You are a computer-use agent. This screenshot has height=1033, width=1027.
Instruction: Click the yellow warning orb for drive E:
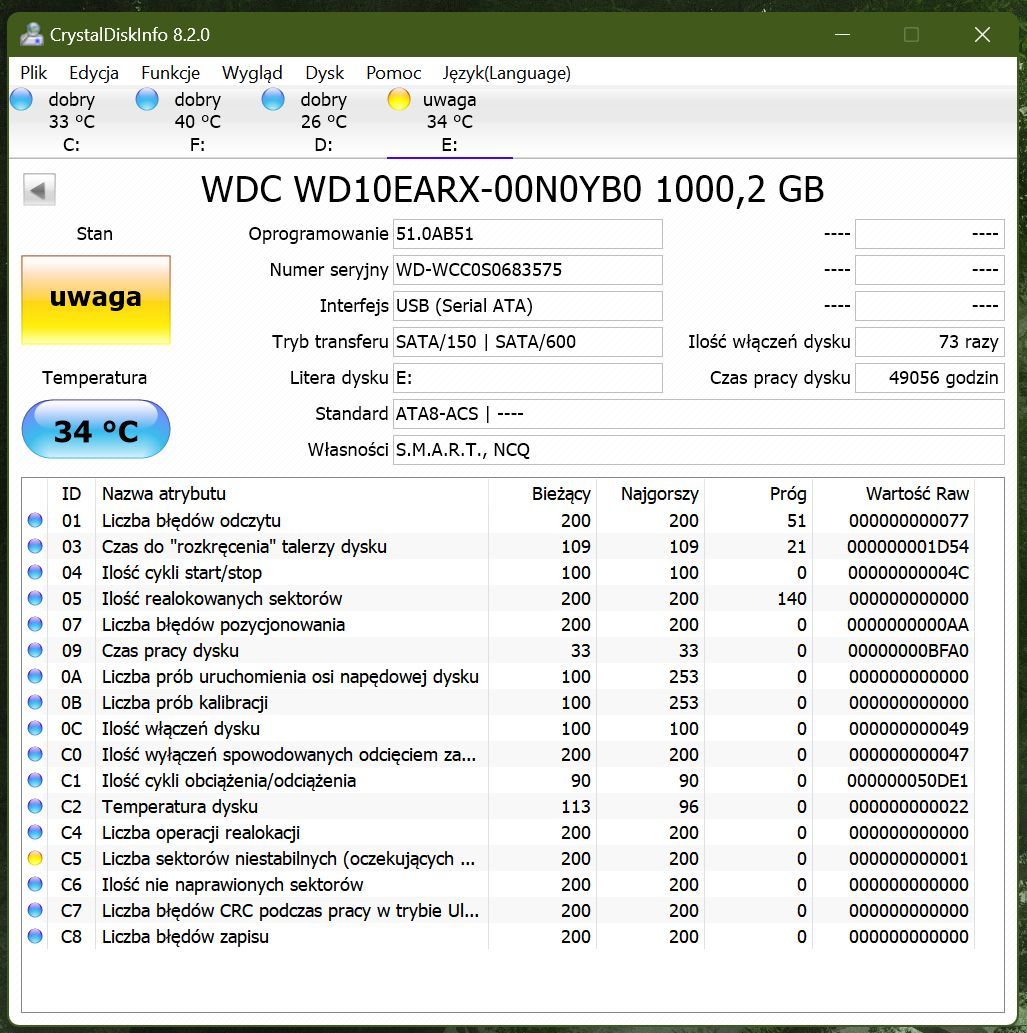click(x=399, y=99)
